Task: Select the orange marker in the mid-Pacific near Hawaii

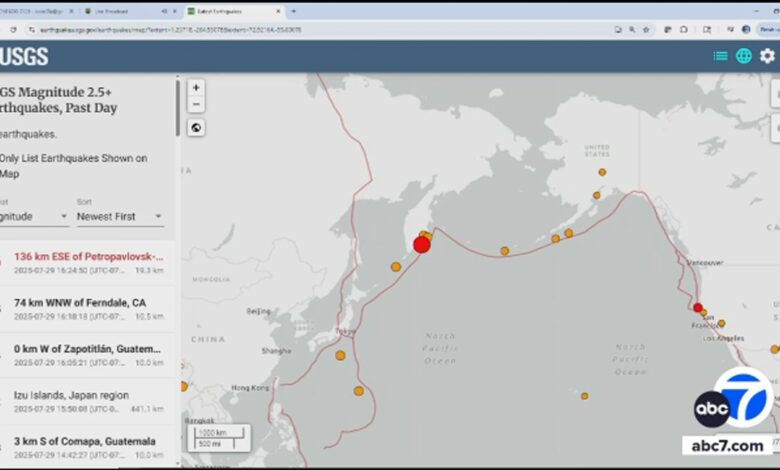Action: 585,396
